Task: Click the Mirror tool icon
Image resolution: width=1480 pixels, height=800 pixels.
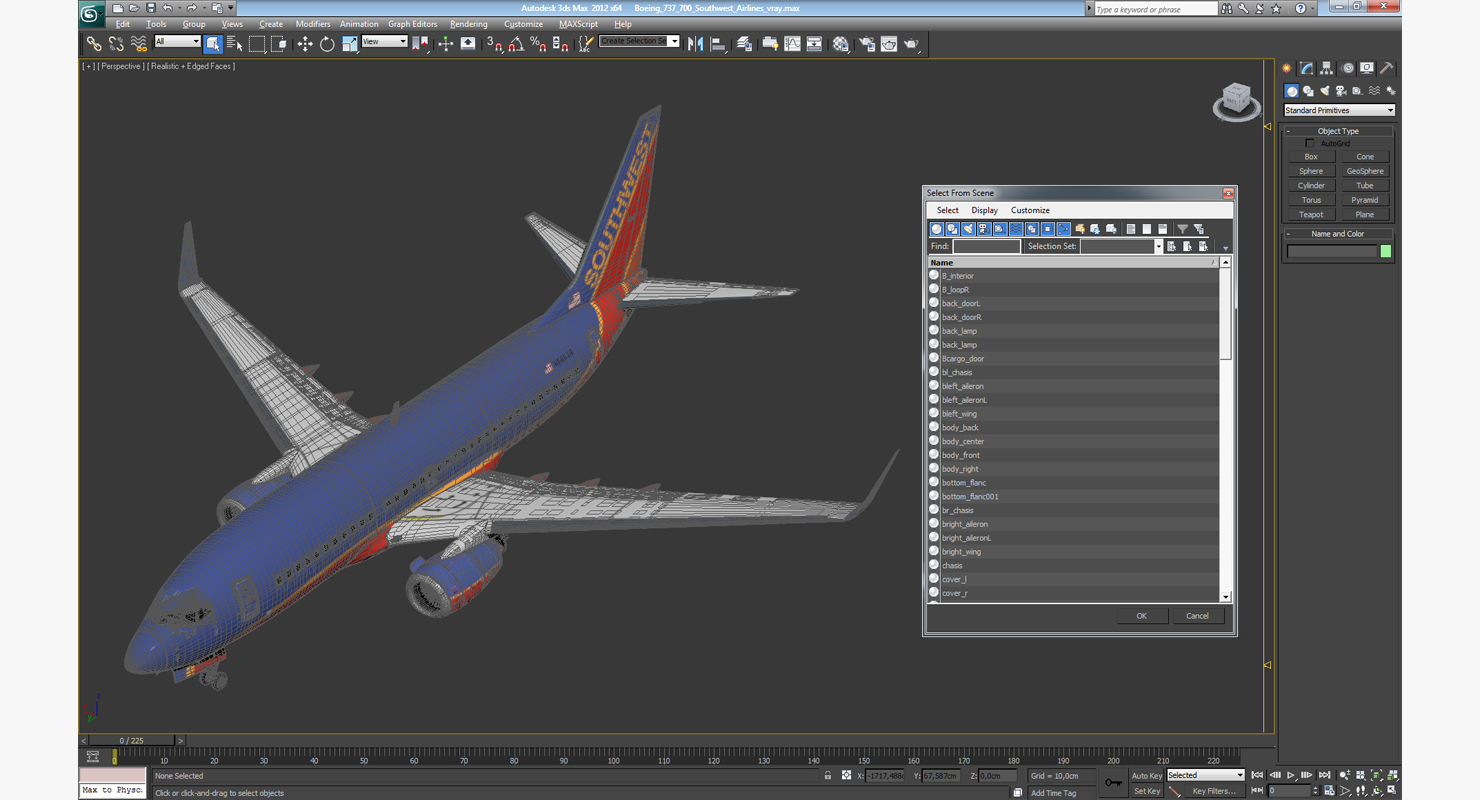Action: point(695,44)
